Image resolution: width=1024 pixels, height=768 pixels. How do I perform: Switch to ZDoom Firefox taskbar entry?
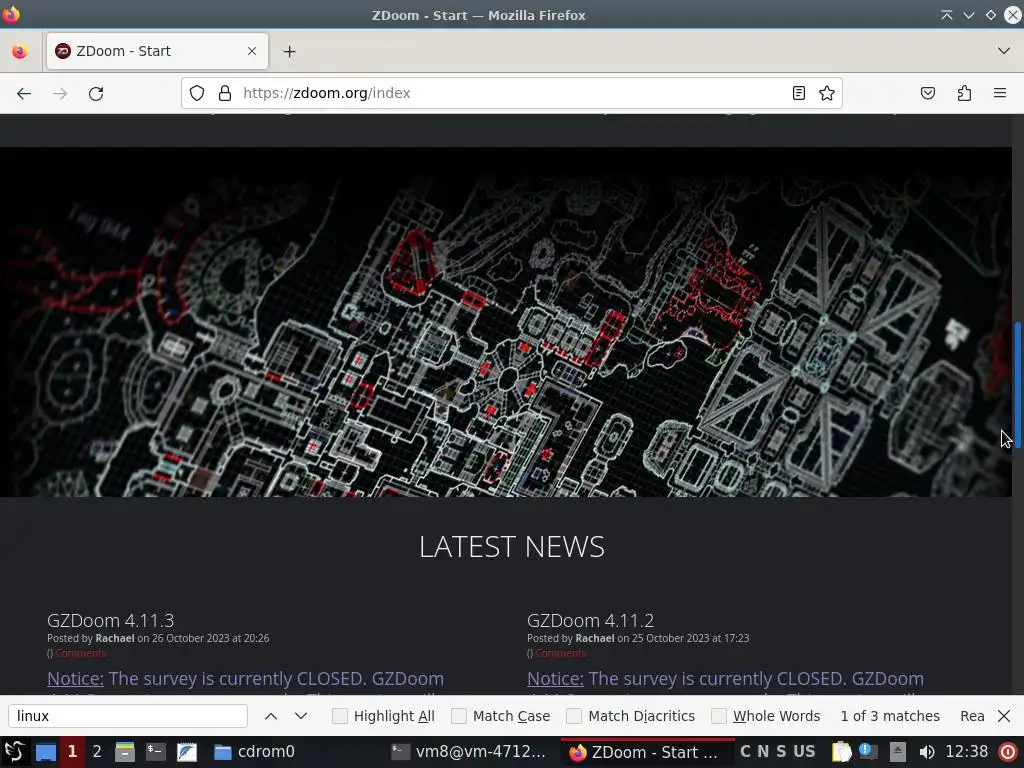(x=647, y=752)
